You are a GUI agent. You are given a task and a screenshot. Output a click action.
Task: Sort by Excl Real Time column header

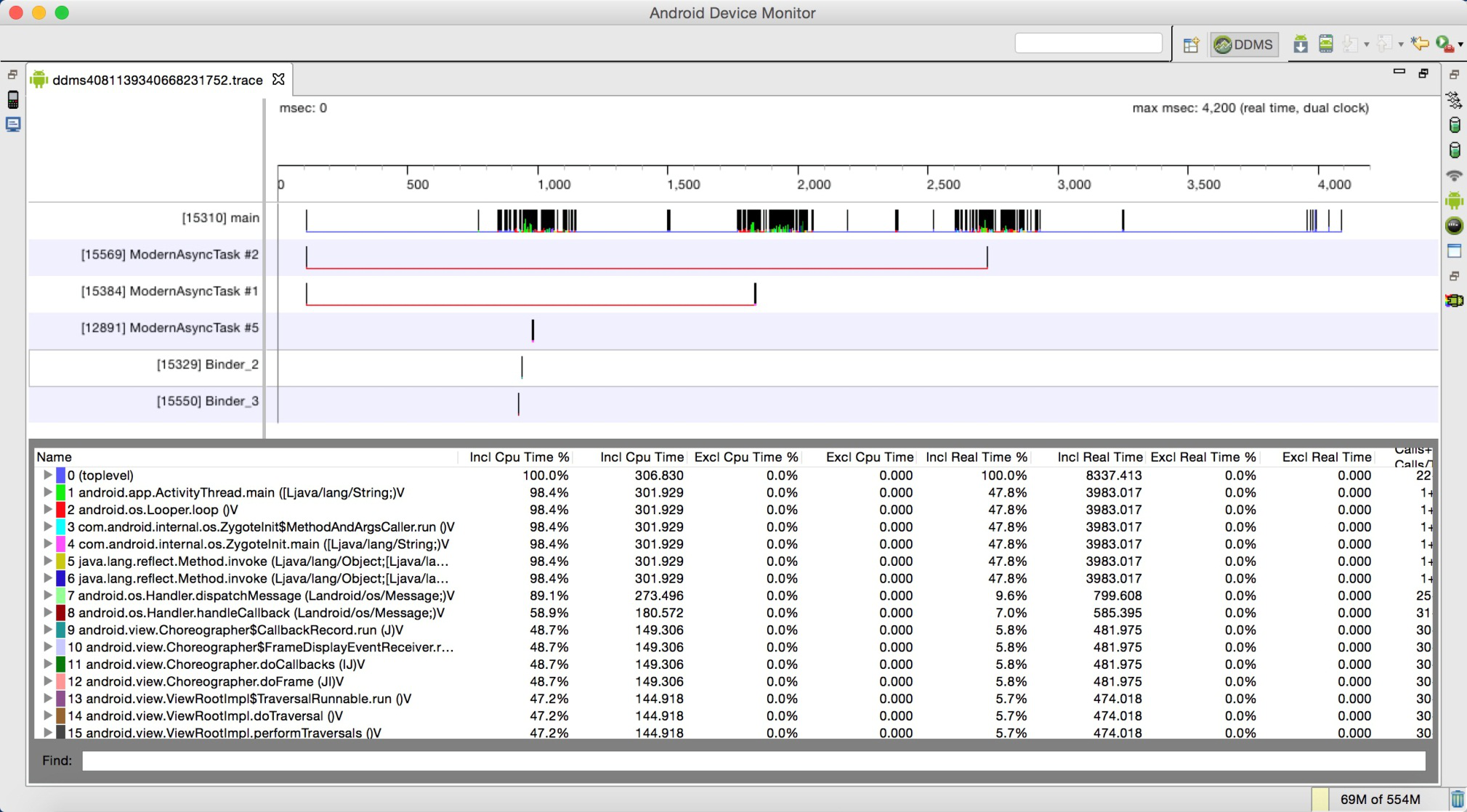pos(1325,457)
